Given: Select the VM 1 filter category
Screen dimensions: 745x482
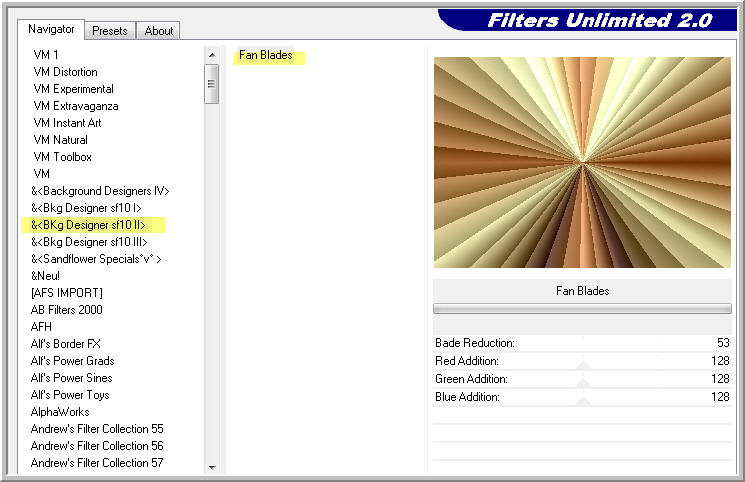Looking at the screenshot, I should coord(46,55).
